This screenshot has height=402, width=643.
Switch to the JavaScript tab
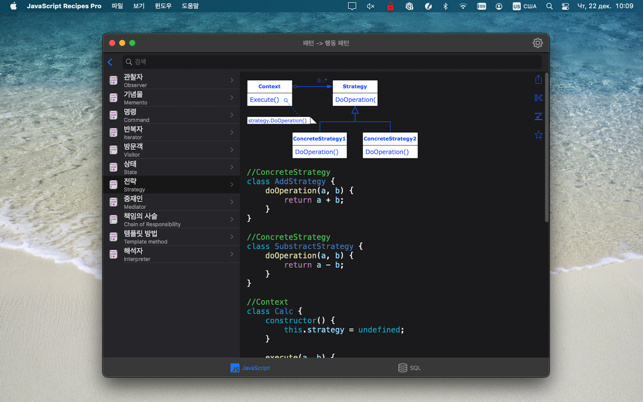250,368
